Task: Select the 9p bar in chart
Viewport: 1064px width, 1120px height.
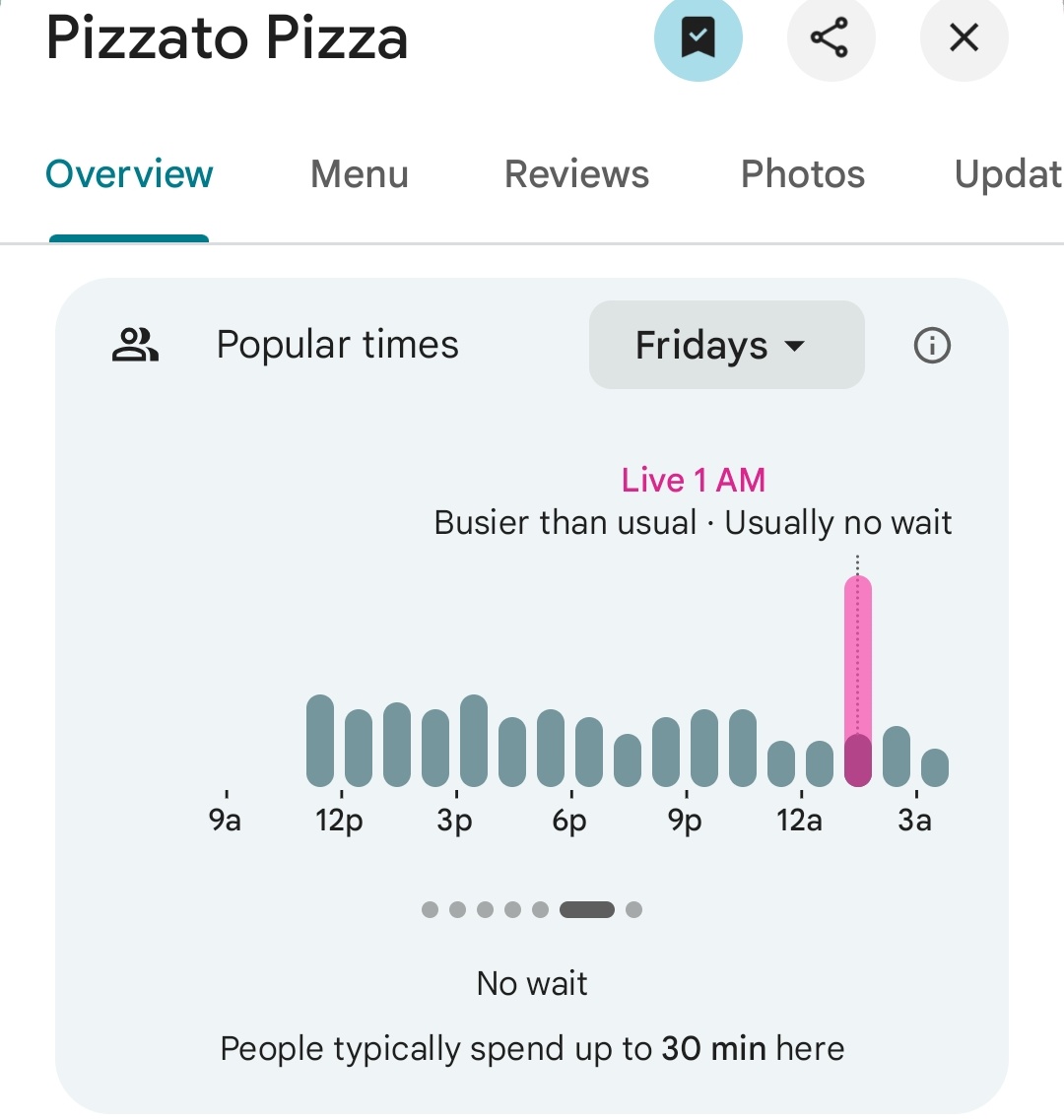Action: [x=703, y=748]
